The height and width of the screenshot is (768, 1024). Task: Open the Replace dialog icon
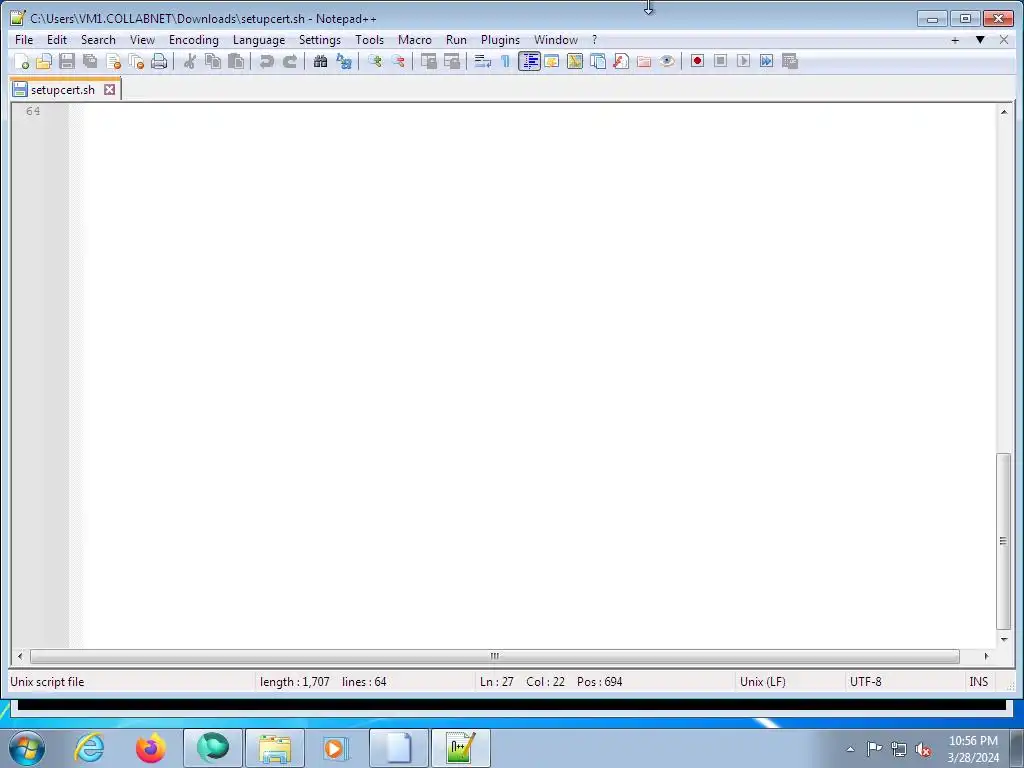coord(344,61)
